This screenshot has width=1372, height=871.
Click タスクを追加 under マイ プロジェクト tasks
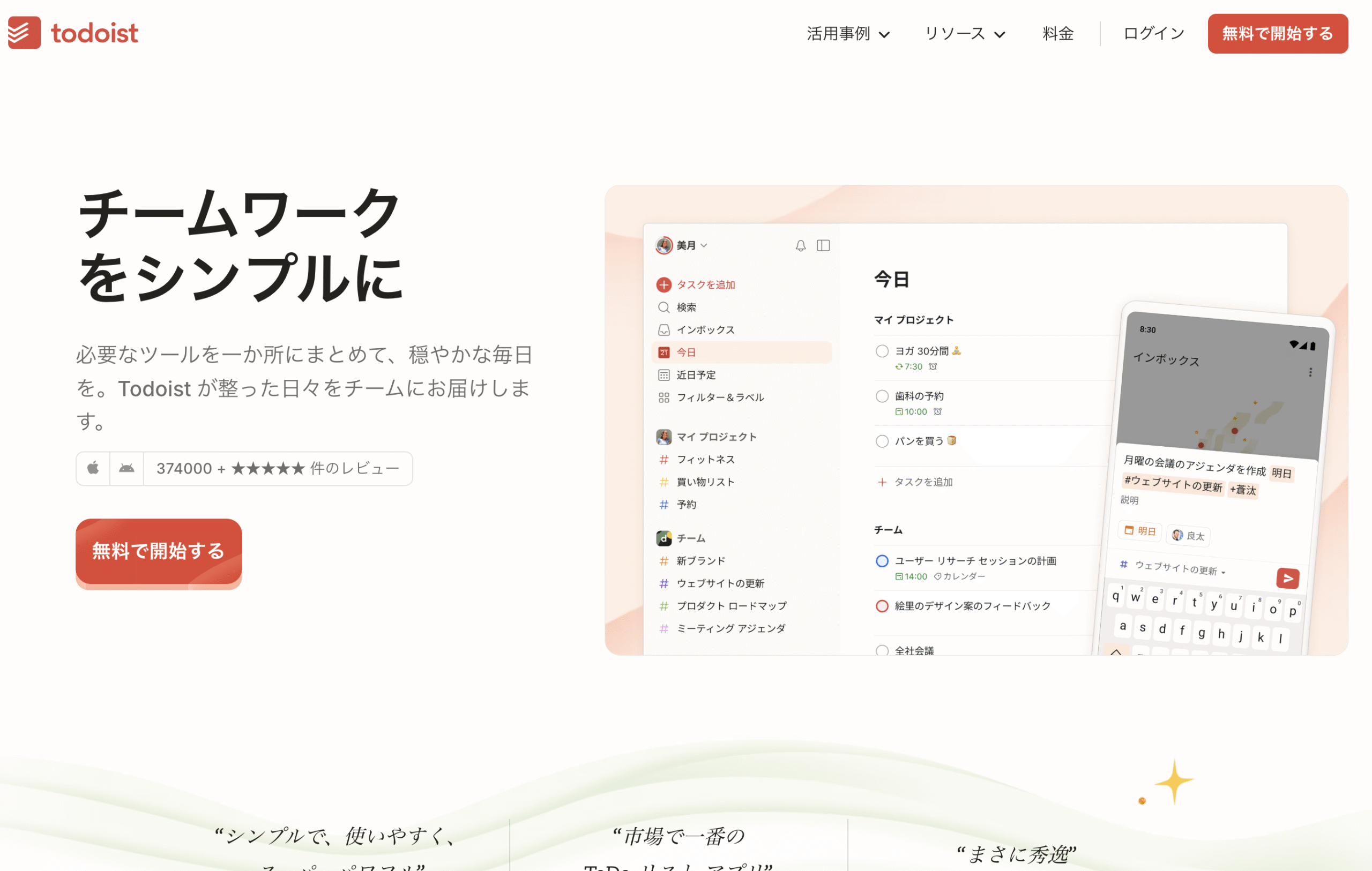tap(915, 482)
